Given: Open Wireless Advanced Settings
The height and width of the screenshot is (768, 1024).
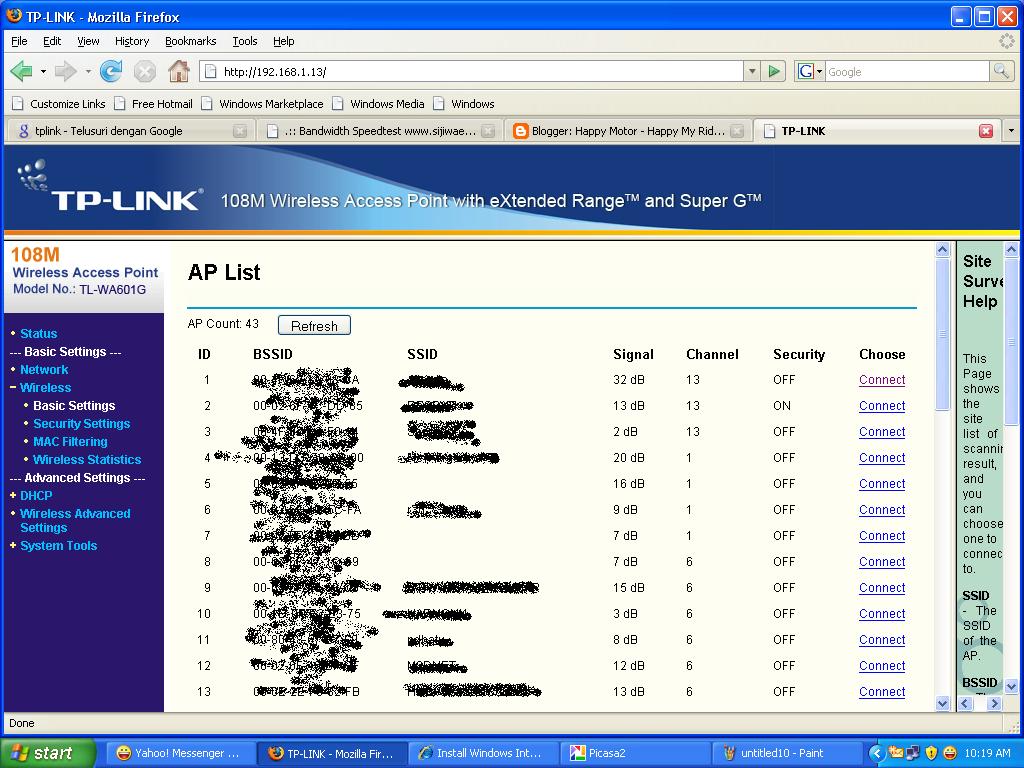Looking at the screenshot, I should [75, 520].
